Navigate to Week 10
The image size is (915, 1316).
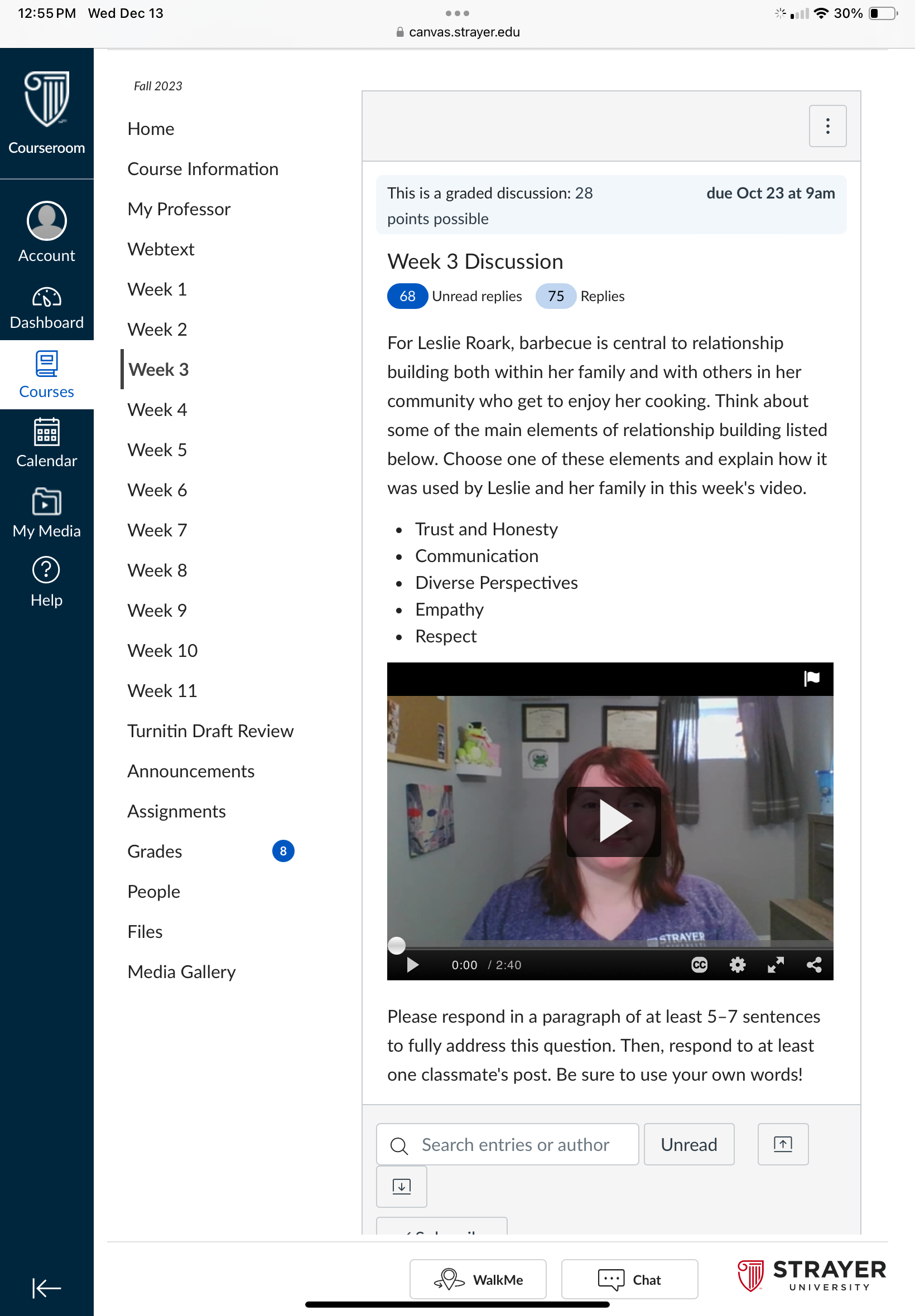[163, 650]
